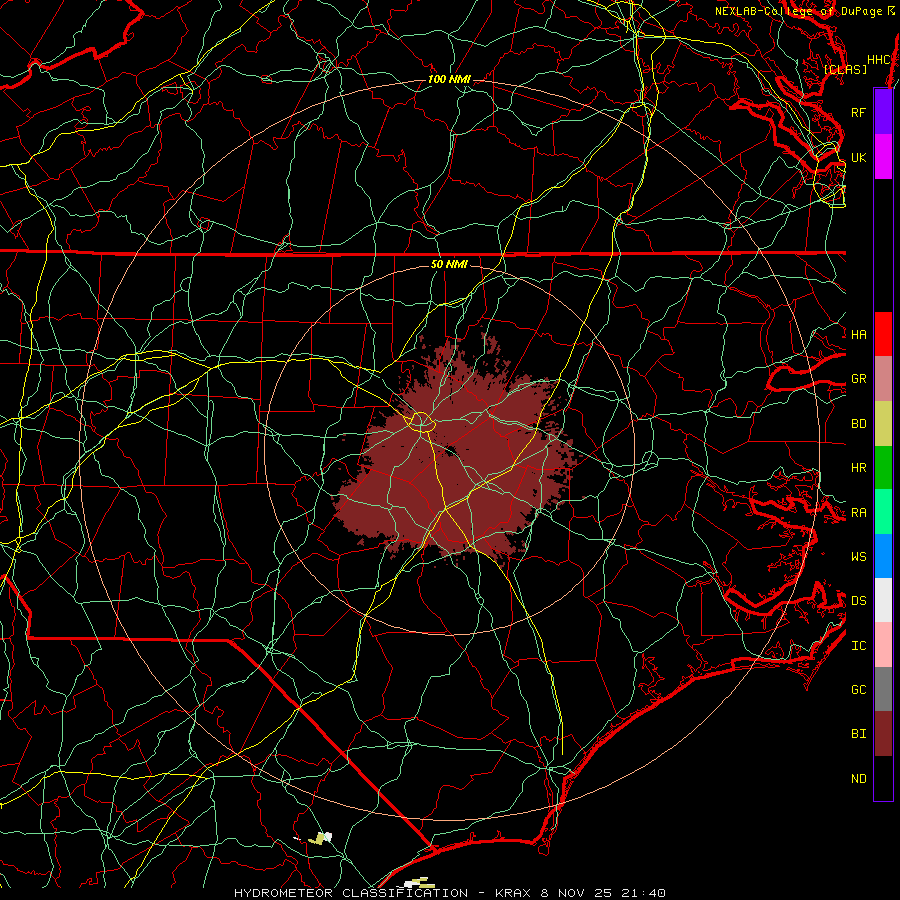Click the 50 NMI range ring label

pyautogui.click(x=449, y=264)
